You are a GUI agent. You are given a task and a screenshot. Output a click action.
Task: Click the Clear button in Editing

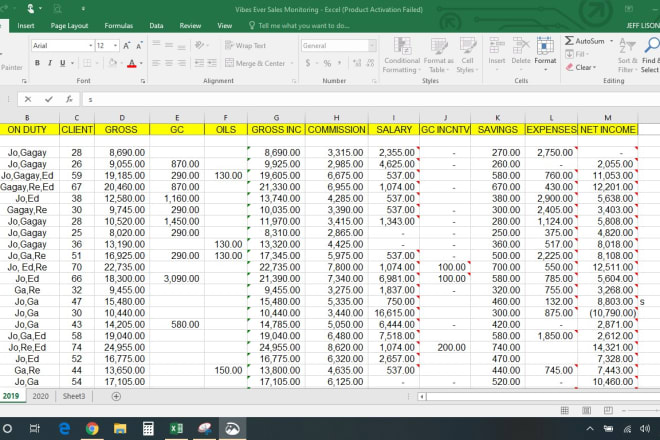(x=583, y=68)
